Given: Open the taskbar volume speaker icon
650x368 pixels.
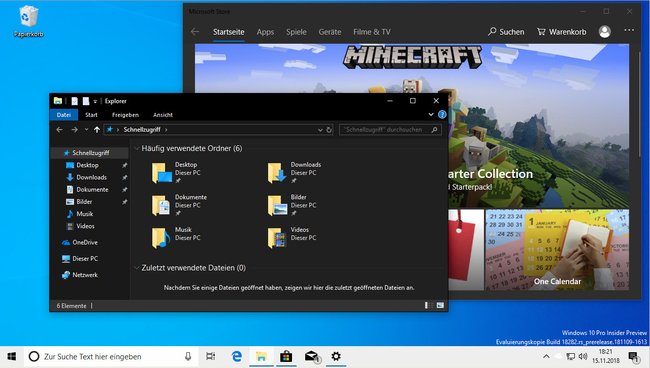Looking at the screenshot, I should click(583, 356).
